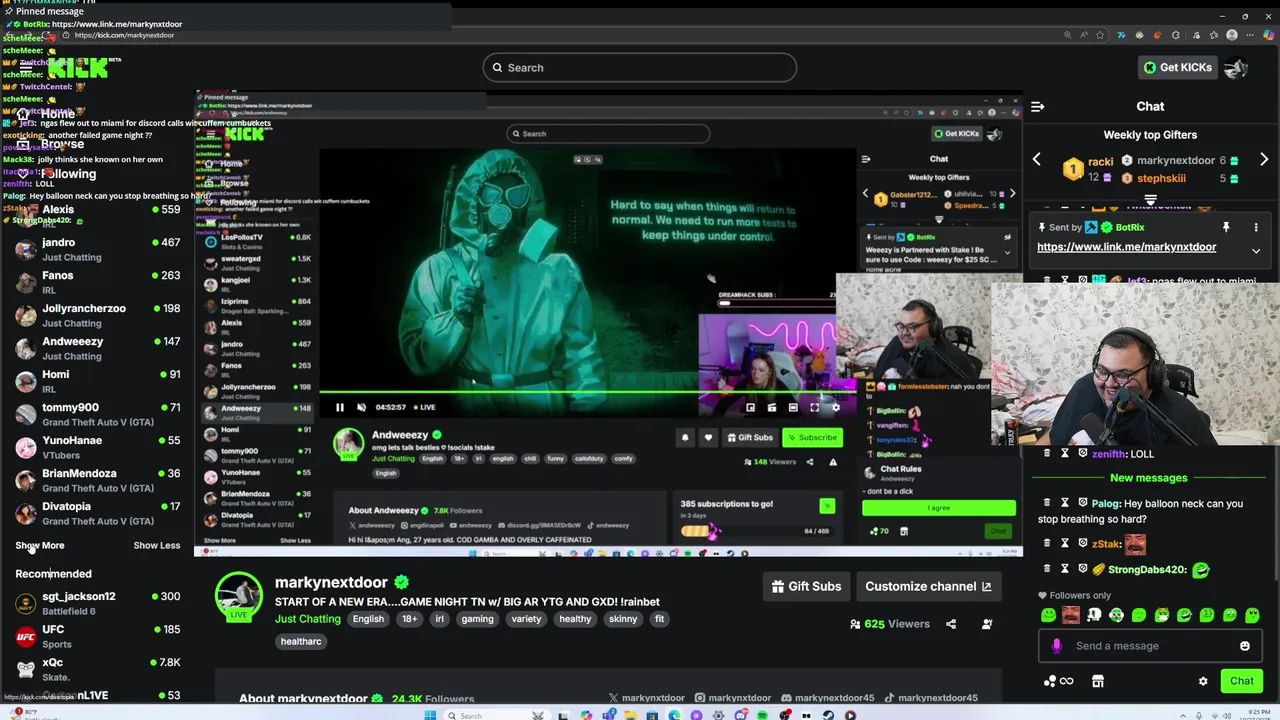Delete Palog's chat message
This screenshot has height=720, width=1280.
[1047, 503]
